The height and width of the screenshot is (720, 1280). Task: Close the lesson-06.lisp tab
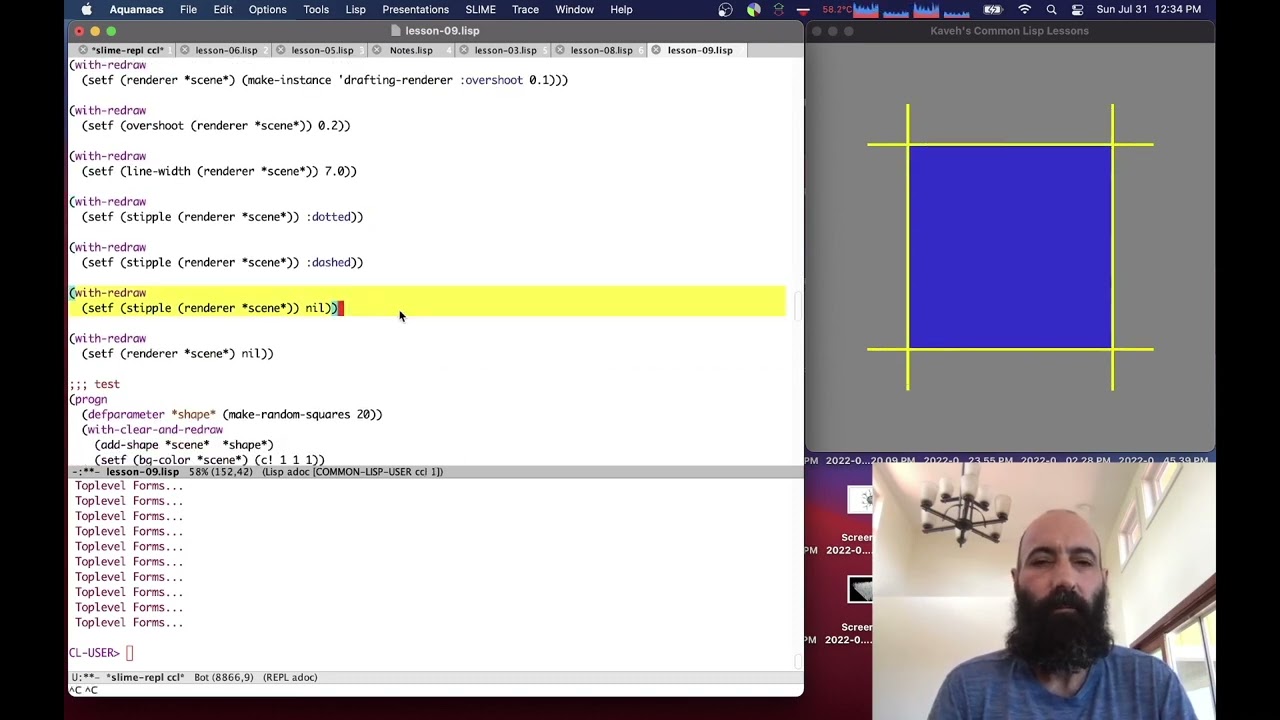[184, 50]
